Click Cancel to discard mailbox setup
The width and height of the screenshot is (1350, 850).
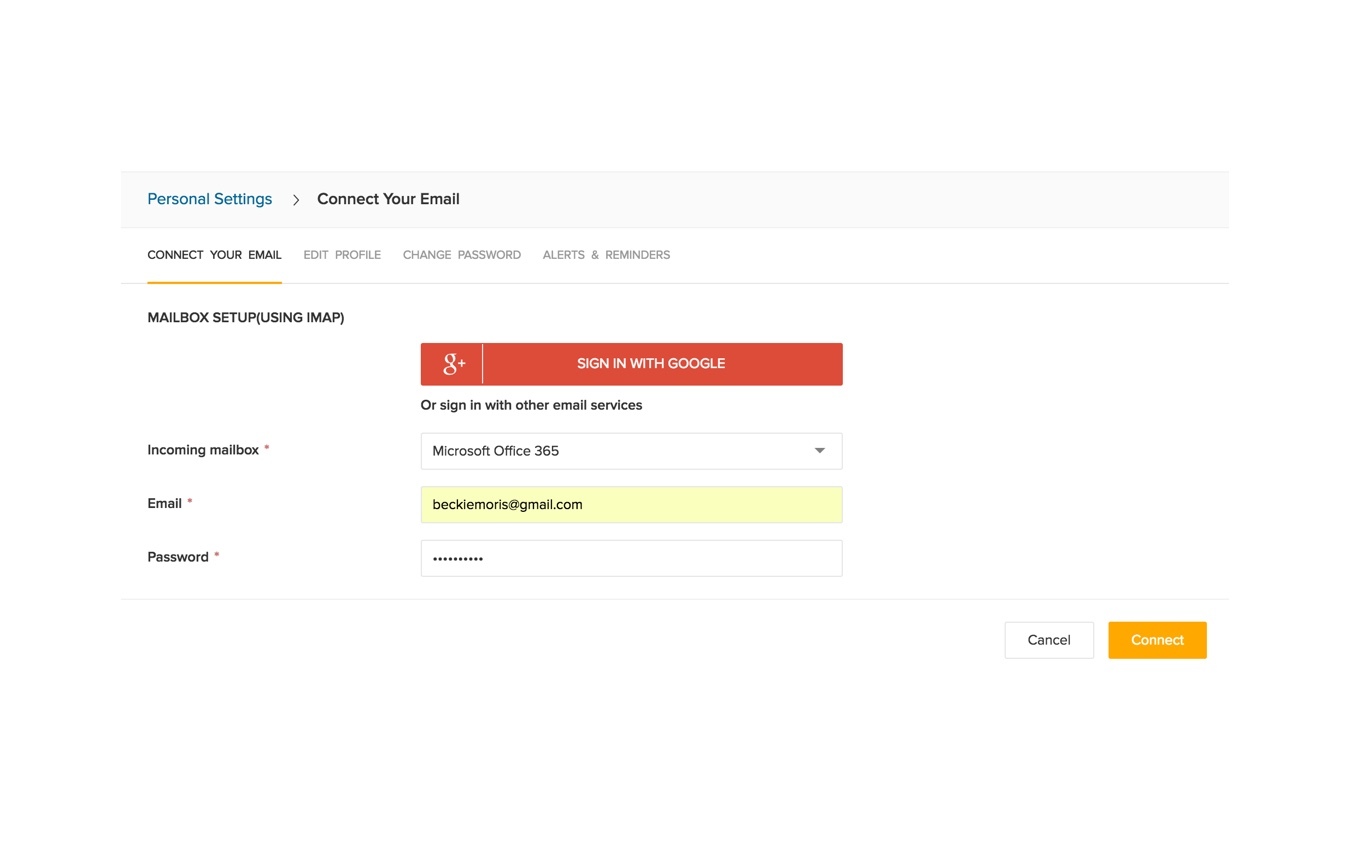1048,640
